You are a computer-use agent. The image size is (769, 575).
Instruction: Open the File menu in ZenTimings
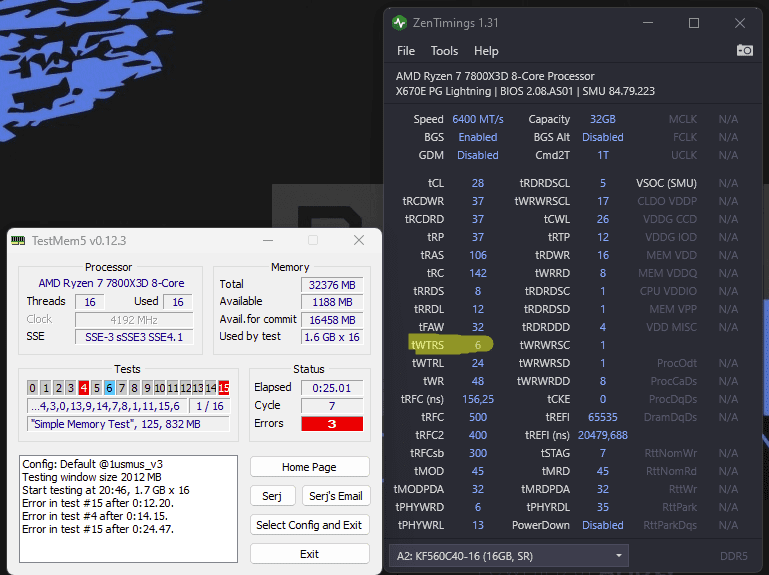(406, 51)
